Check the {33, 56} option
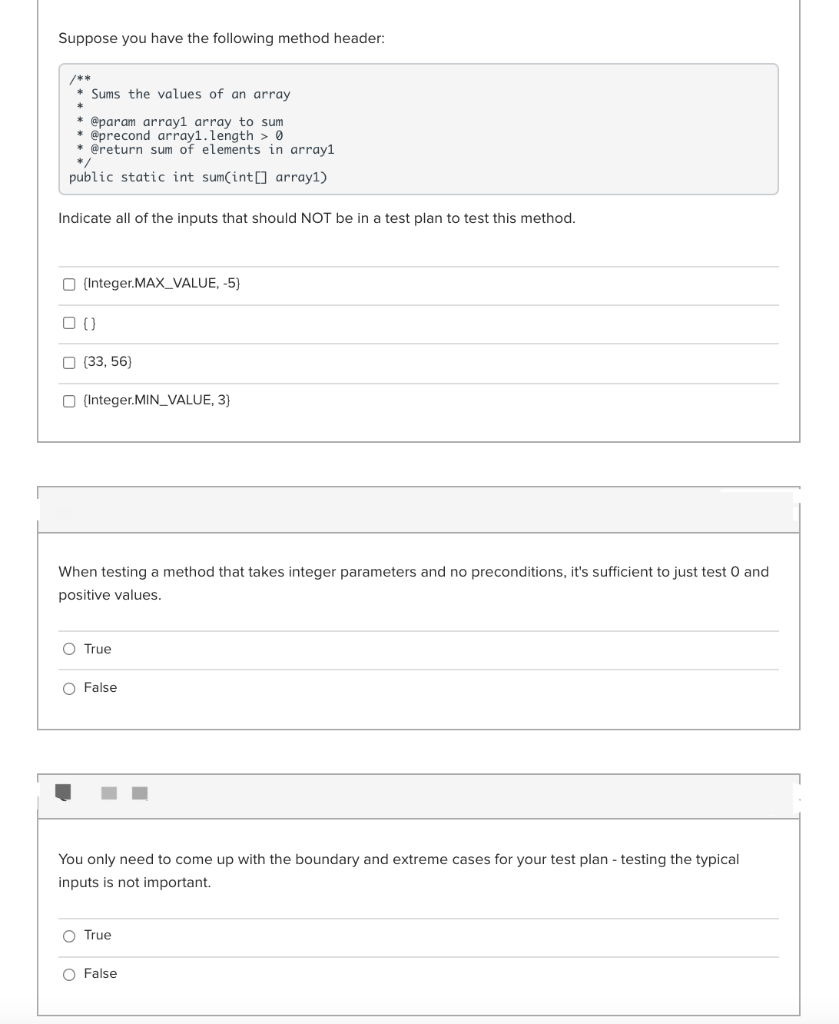 pos(68,361)
